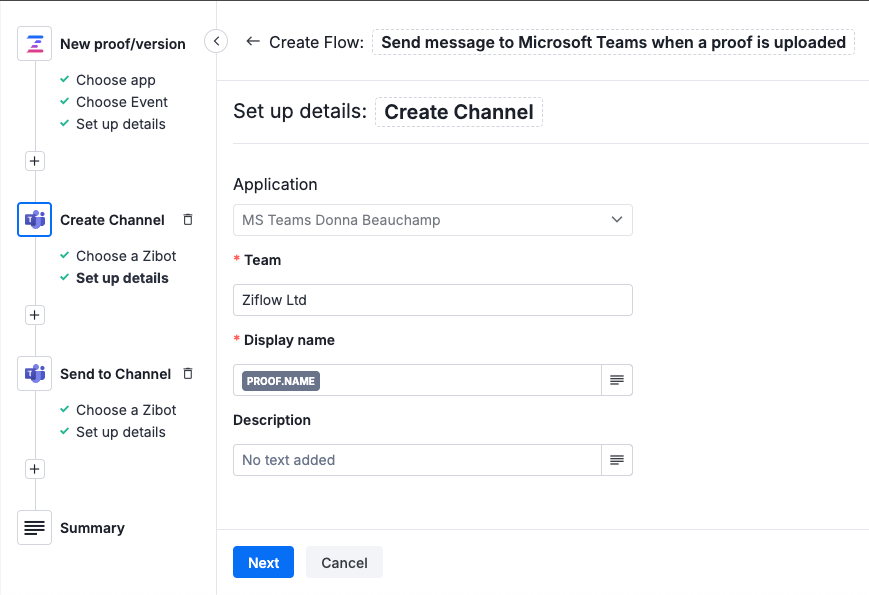The image size is (869, 595).
Task: Click the Ziflow New proof/version trigger icon
Action: pyautogui.click(x=35, y=44)
